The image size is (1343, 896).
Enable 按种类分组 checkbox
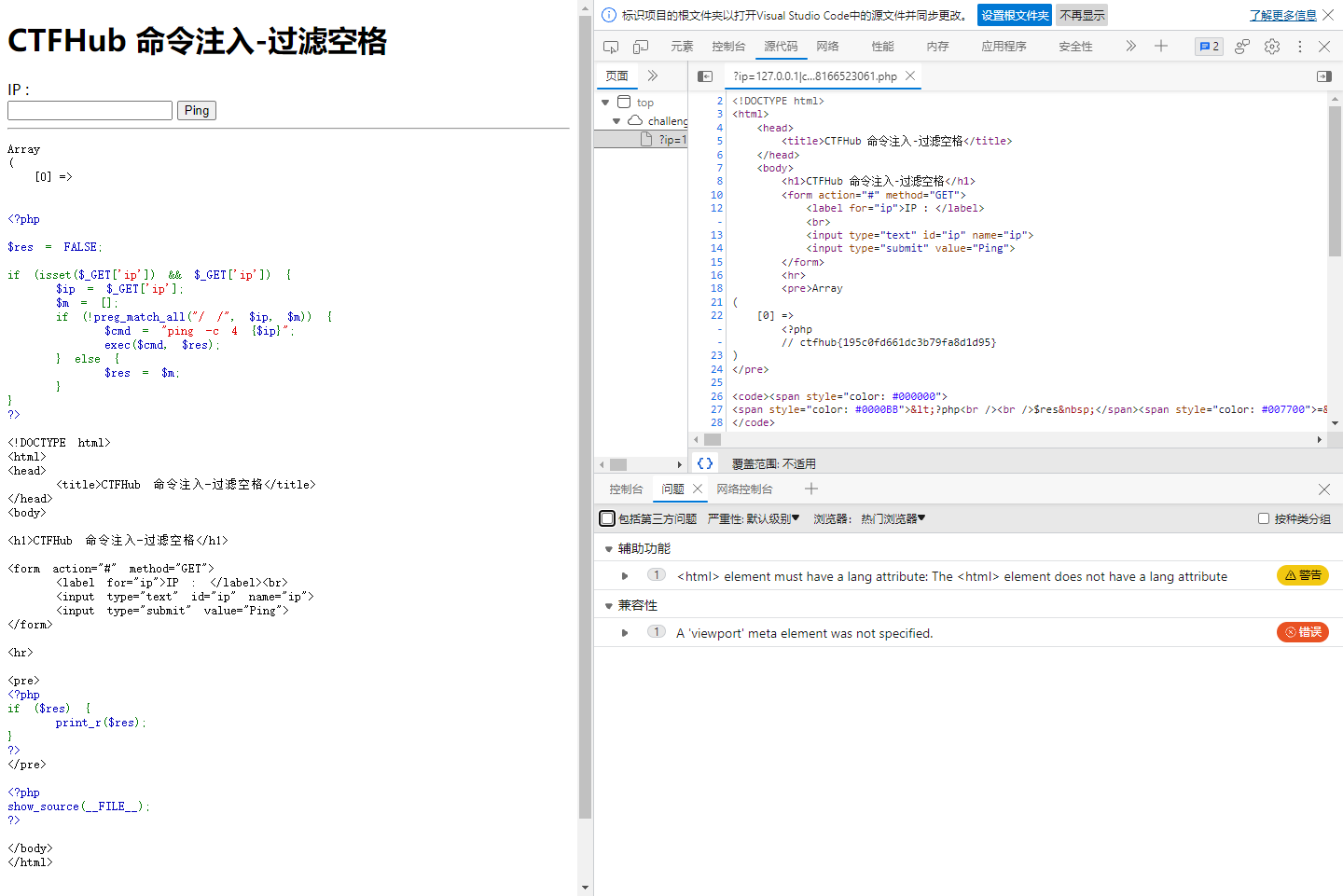tap(1264, 518)
